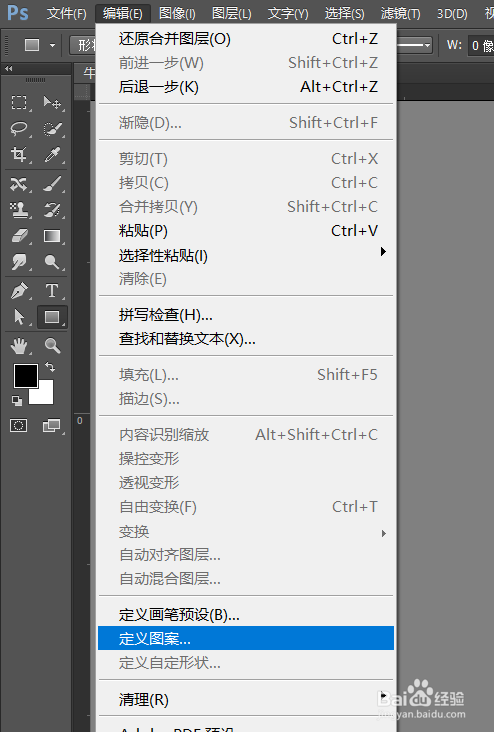Click the black foreground color swatch
The image size is (494, 732).
(24, 374)
